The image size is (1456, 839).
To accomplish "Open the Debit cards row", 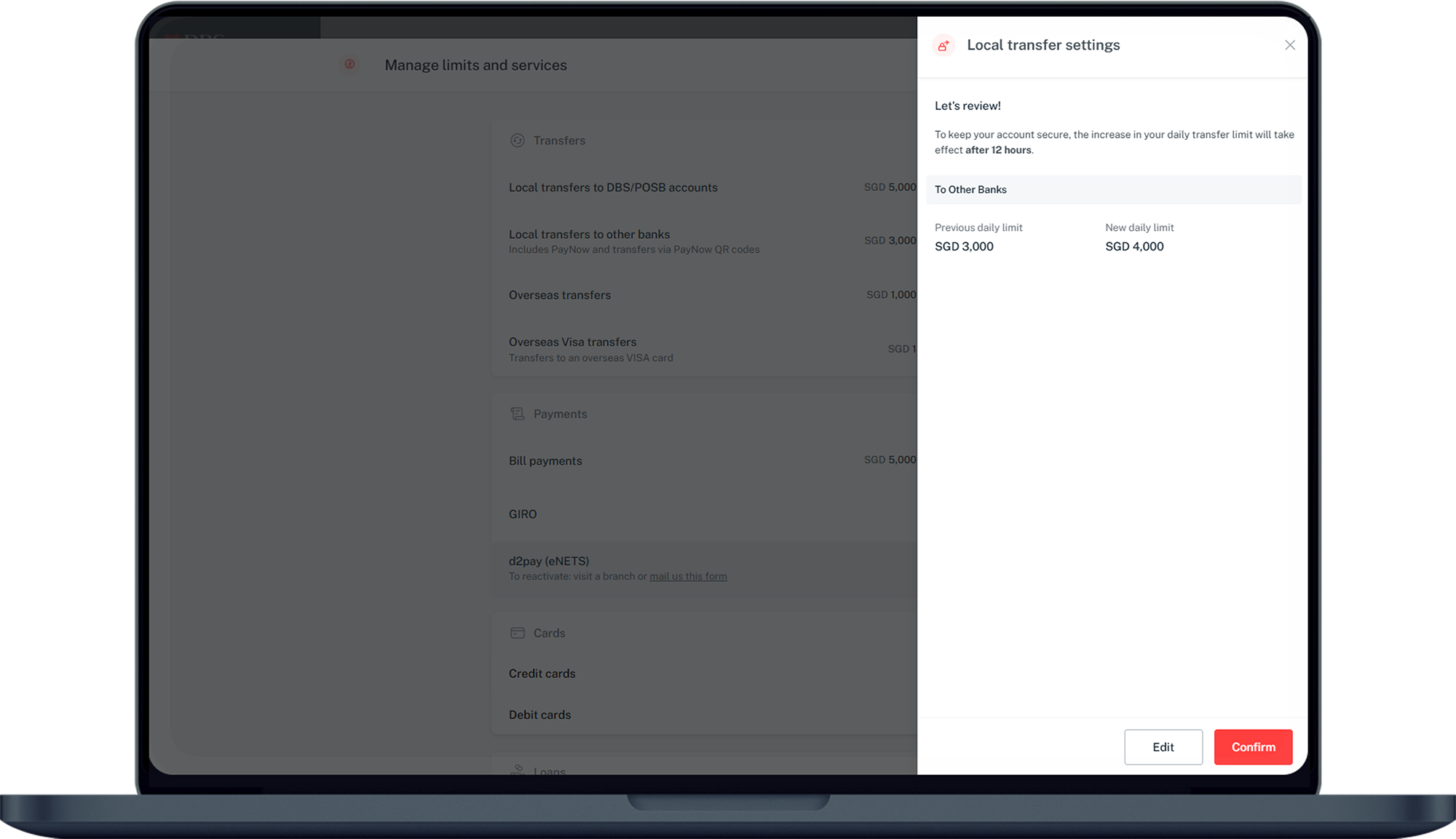I will point(540,715).
